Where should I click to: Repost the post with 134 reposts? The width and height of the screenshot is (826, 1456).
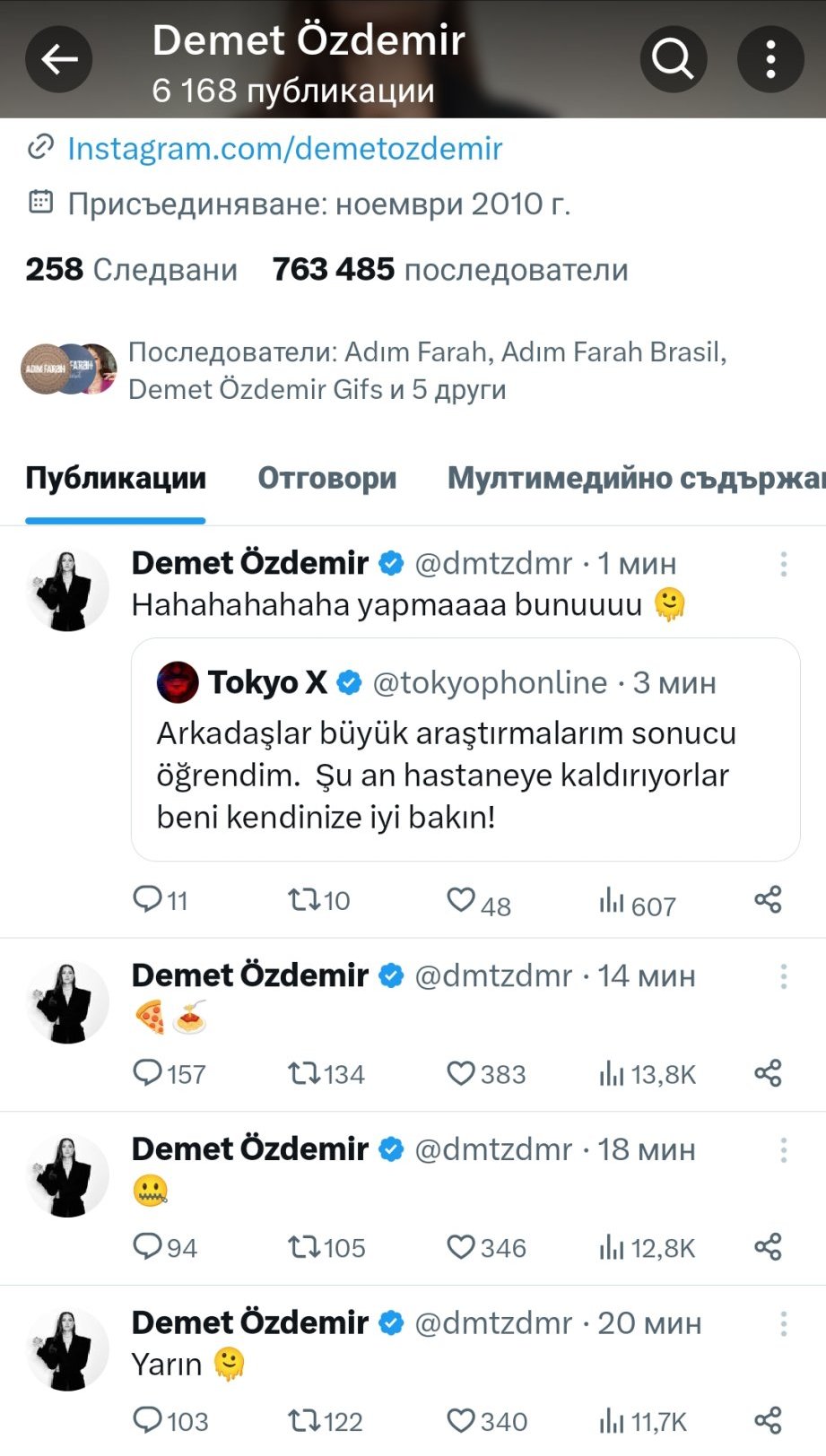tap(301, 1073)
